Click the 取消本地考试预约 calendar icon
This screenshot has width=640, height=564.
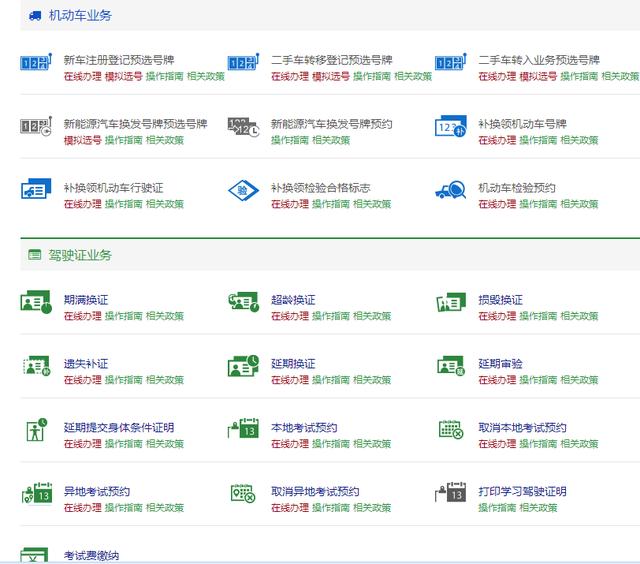[x=451, y=429]
